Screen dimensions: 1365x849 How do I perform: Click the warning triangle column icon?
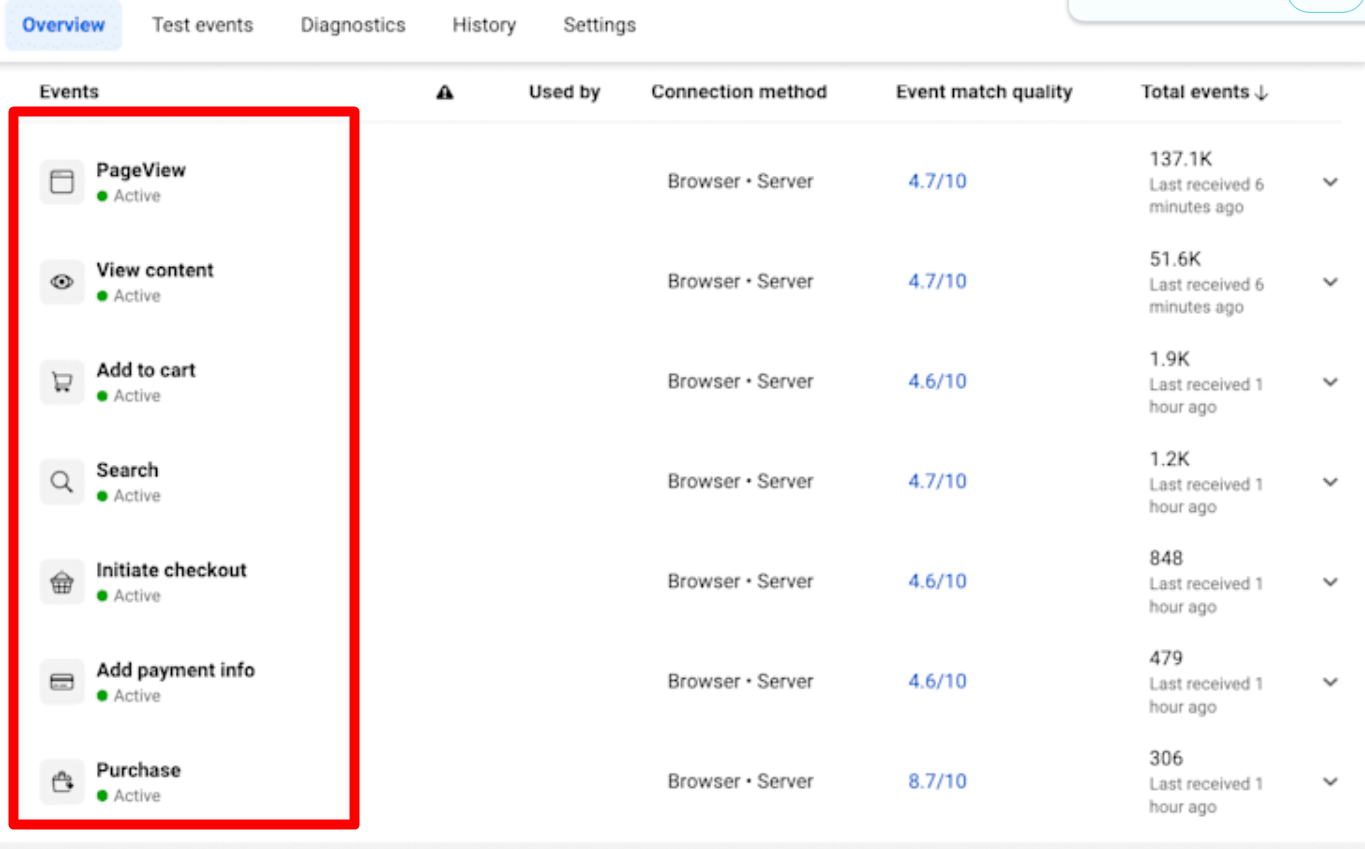pos(445,92)
